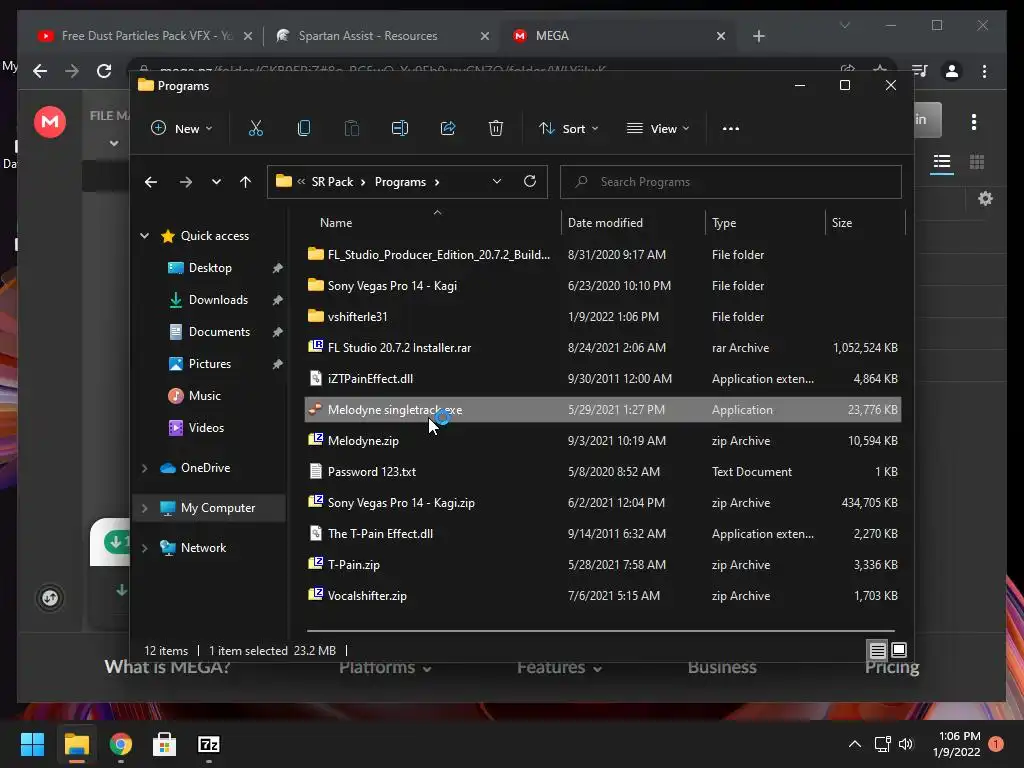Viewport: 1024px width, 768px height.
Task: Expand the My Computer tree node
Action: pyautogui.click(x=144, y=508)
